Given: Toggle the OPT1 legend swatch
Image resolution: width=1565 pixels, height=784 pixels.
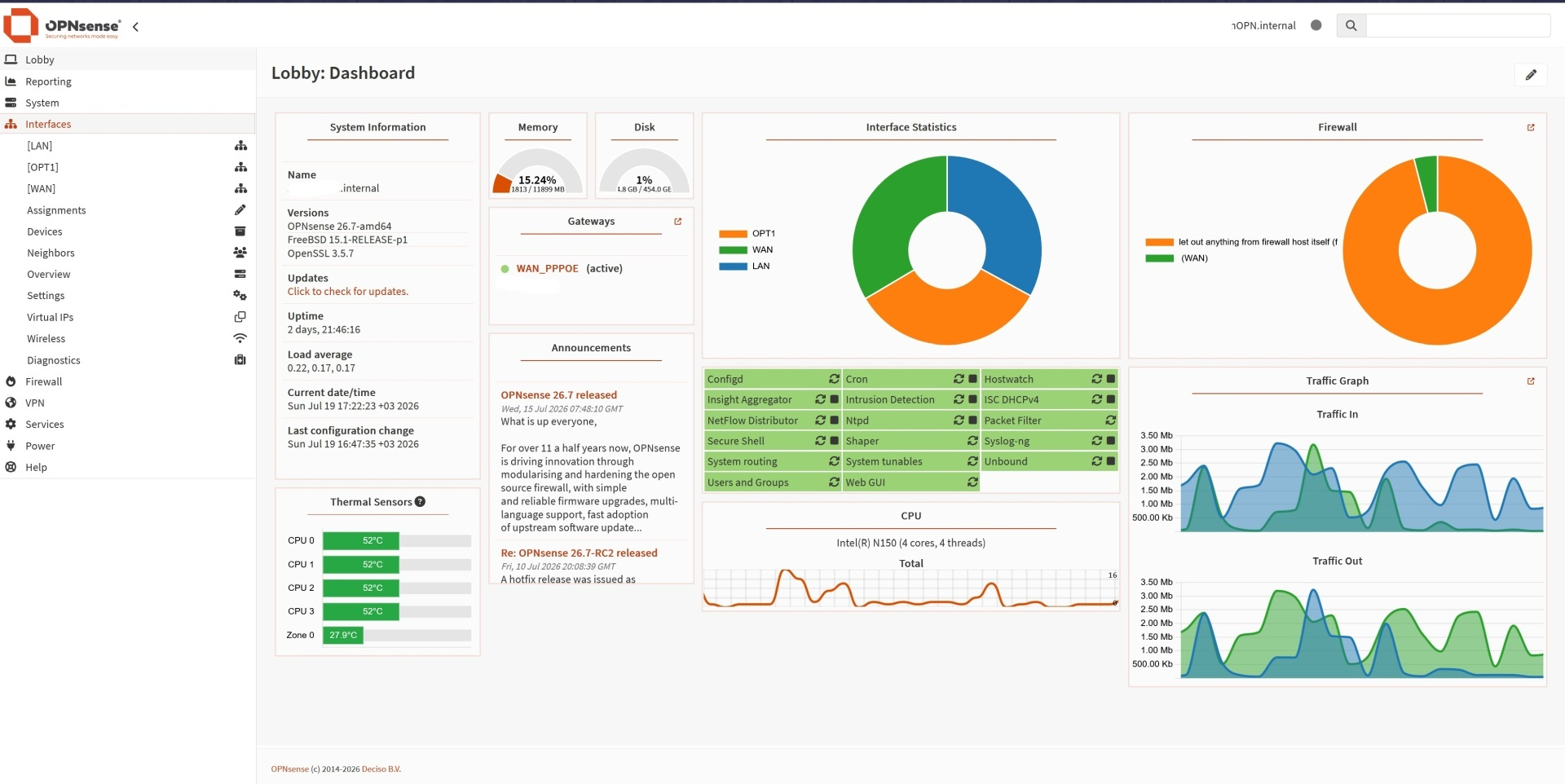Looking at the screenshot, I should pyautogui.click(x=733, y=234).
